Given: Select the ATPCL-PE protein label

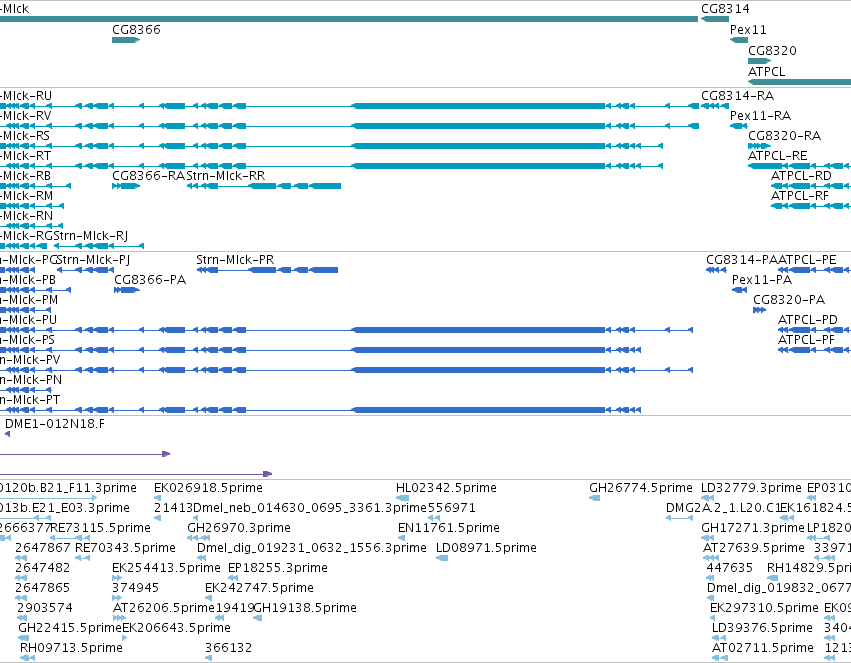Looking at the screenshot, I should (808, 259).
